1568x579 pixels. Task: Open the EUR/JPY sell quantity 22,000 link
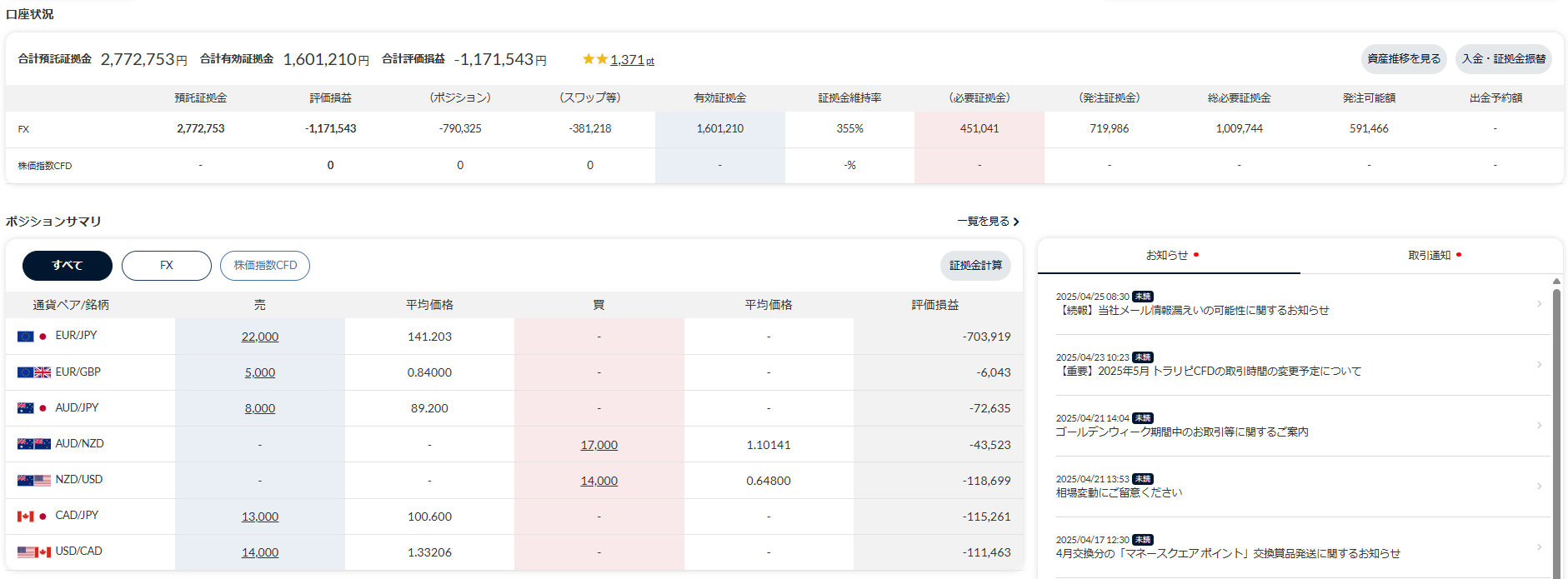click(x=260, y=337)
